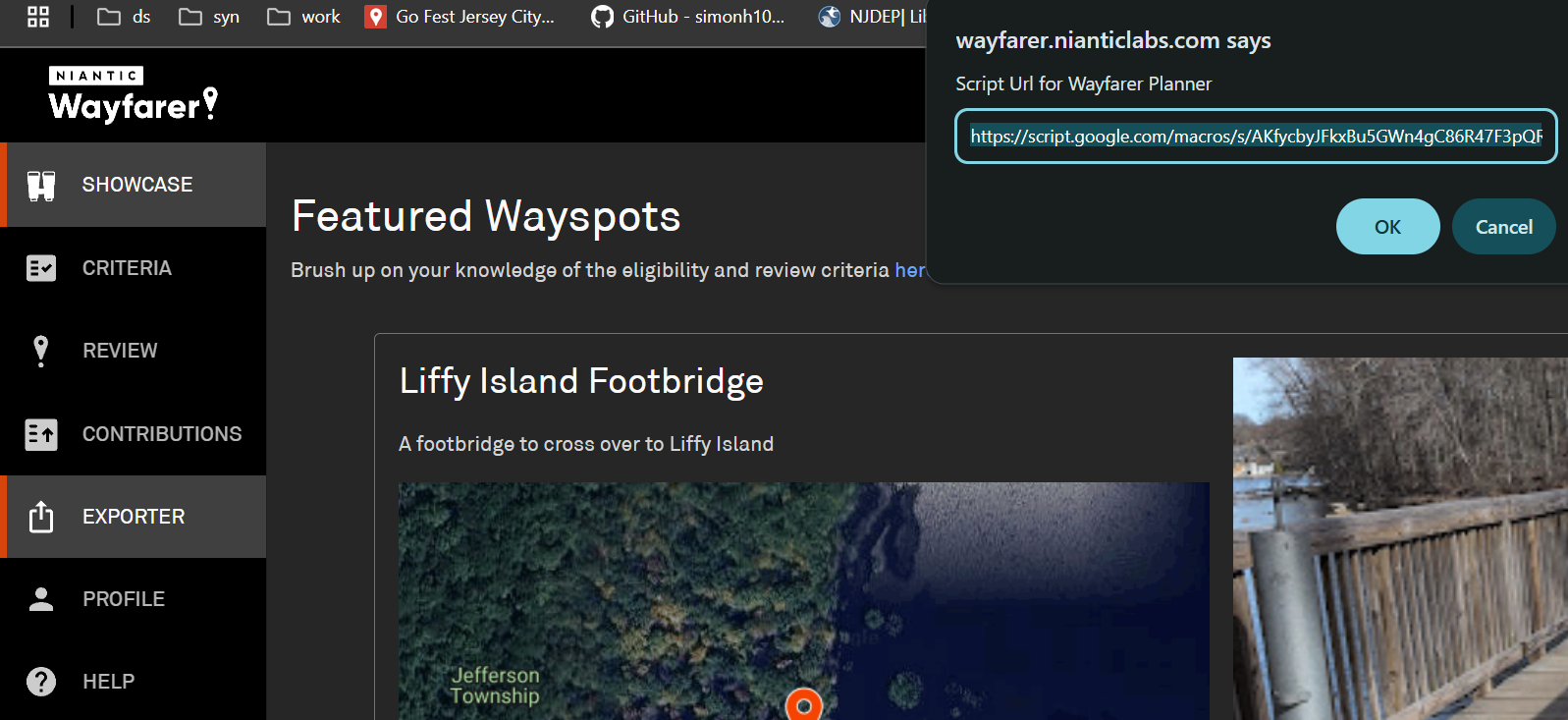Select the EXPORTER menu item
The width and height of the screenshot is (1568, 720).
click(135, 517)
